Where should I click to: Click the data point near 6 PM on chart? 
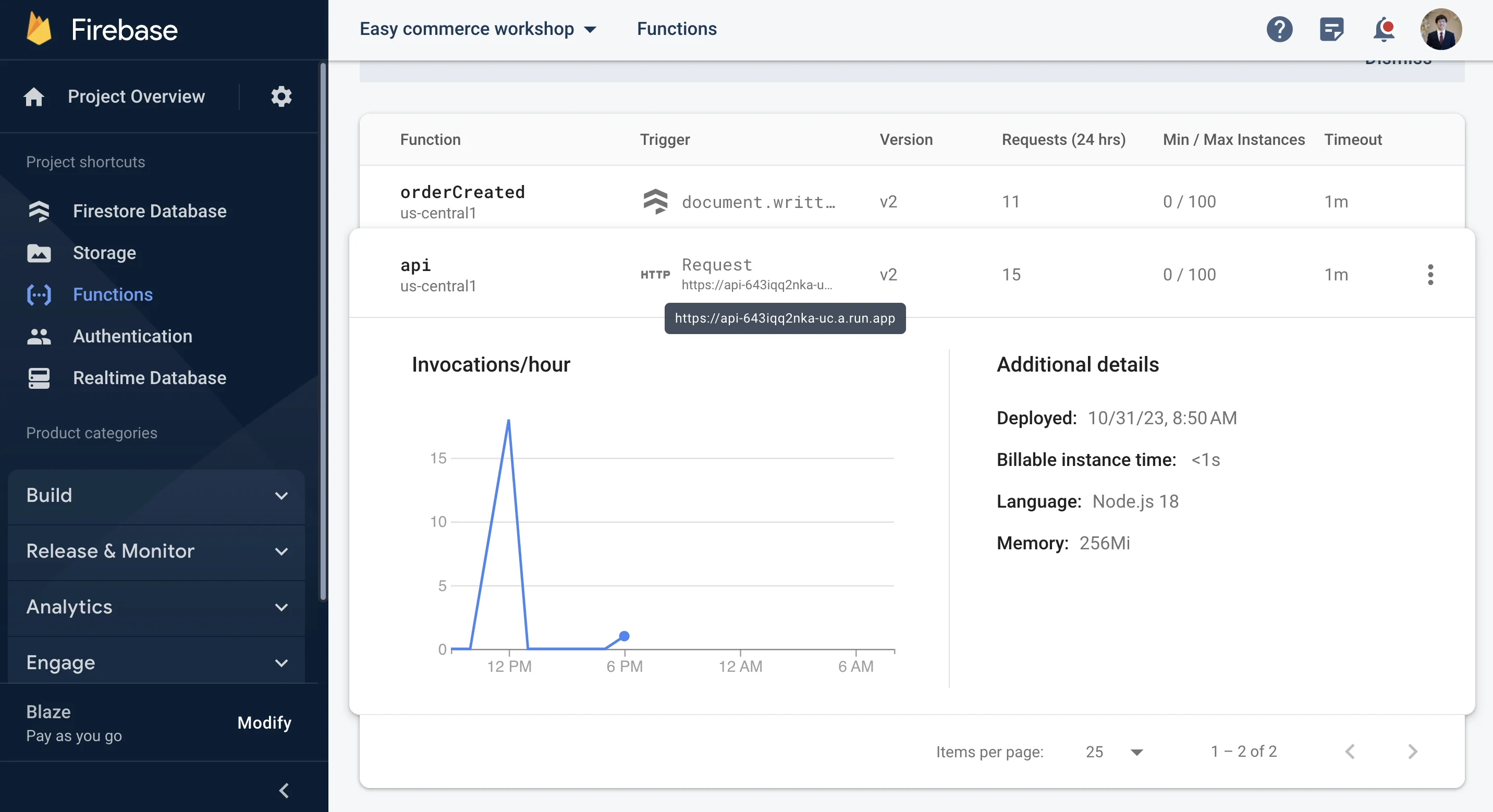(x=624, y=636)
